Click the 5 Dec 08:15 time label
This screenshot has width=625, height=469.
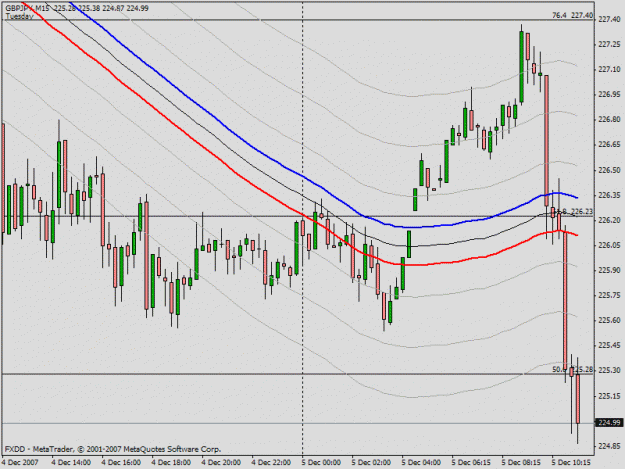click(521, 463)
